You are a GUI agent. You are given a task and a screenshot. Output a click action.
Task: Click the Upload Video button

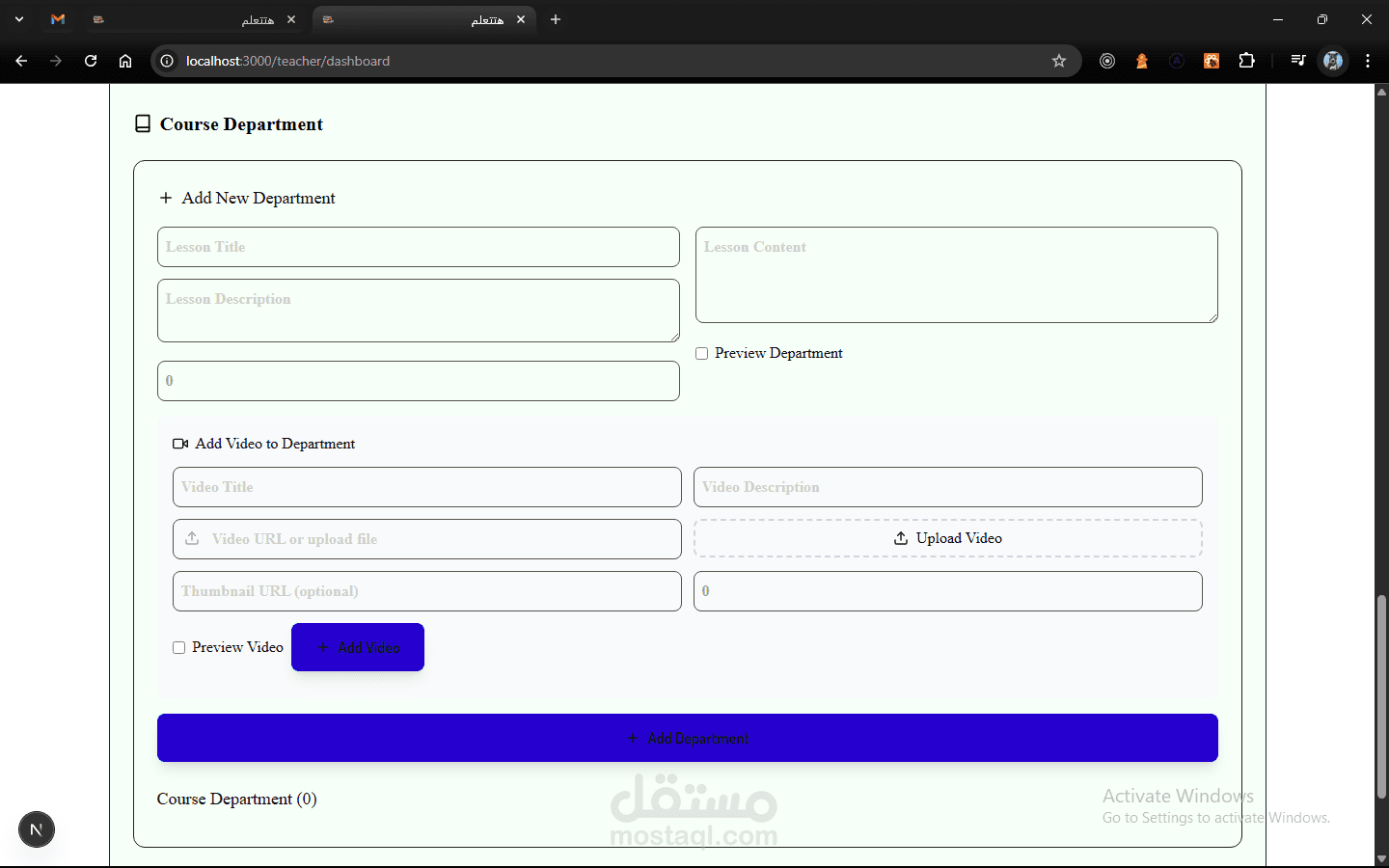point(948,538)
